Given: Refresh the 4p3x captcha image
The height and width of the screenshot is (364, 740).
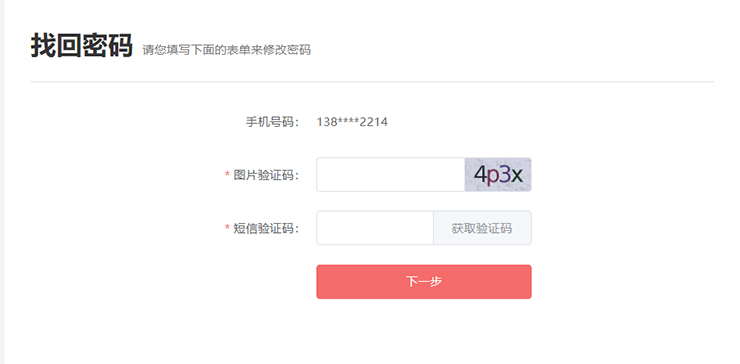Looking at the screenshot, I should pos(498,175).
